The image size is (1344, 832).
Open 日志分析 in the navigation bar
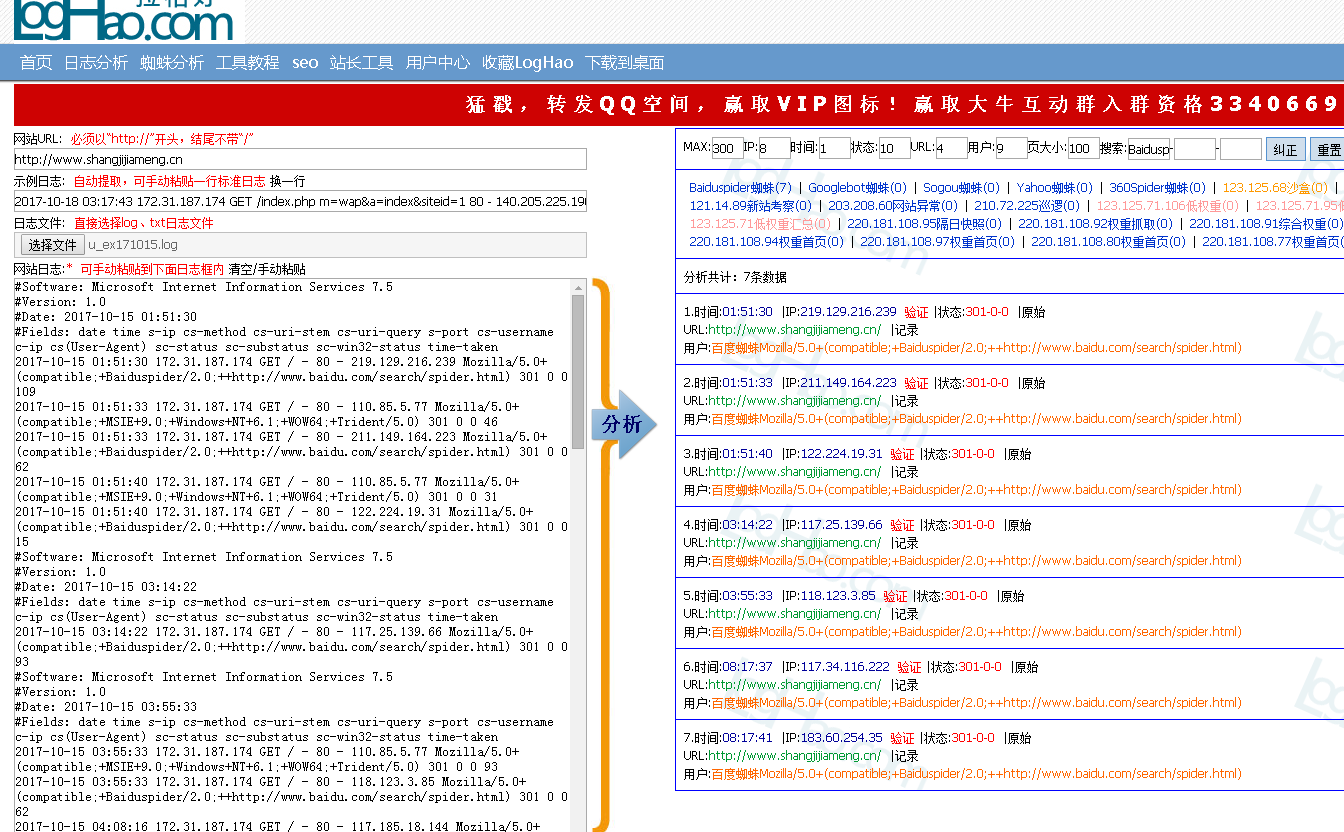click(x=96, y=62)
